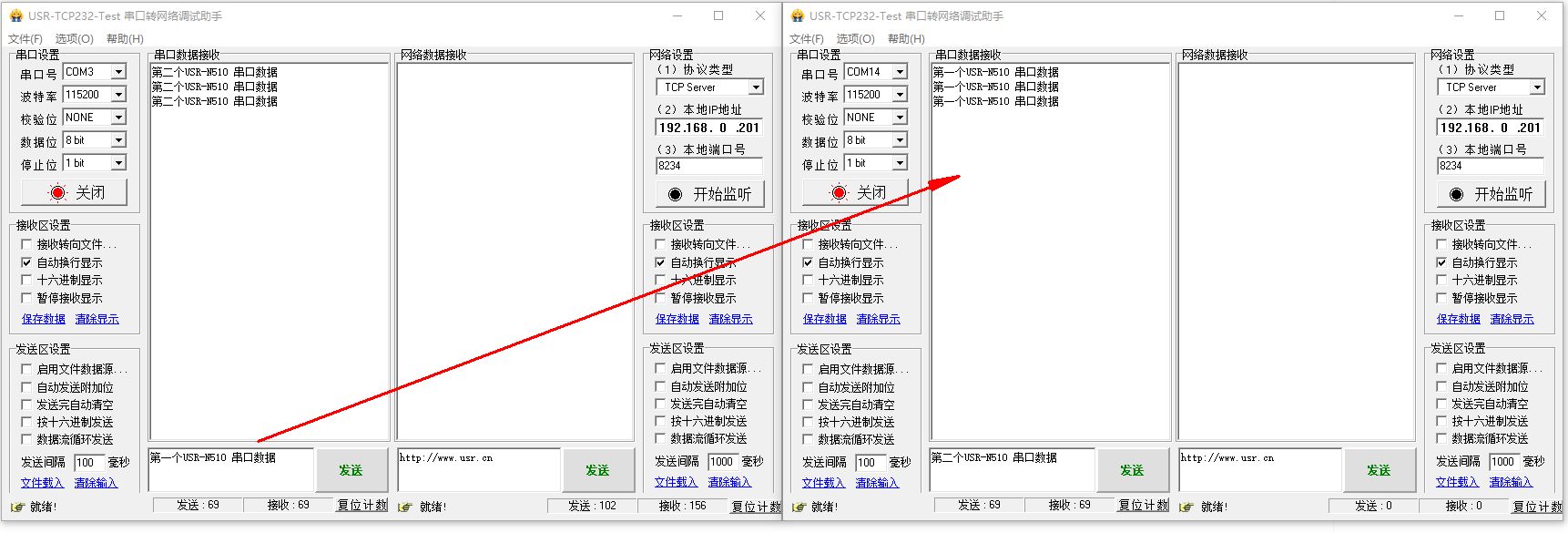This screenshot has height=533, width=1568.
Task: Open the 选项(O) menu in the COM14 window
Action: pos(855,39)
